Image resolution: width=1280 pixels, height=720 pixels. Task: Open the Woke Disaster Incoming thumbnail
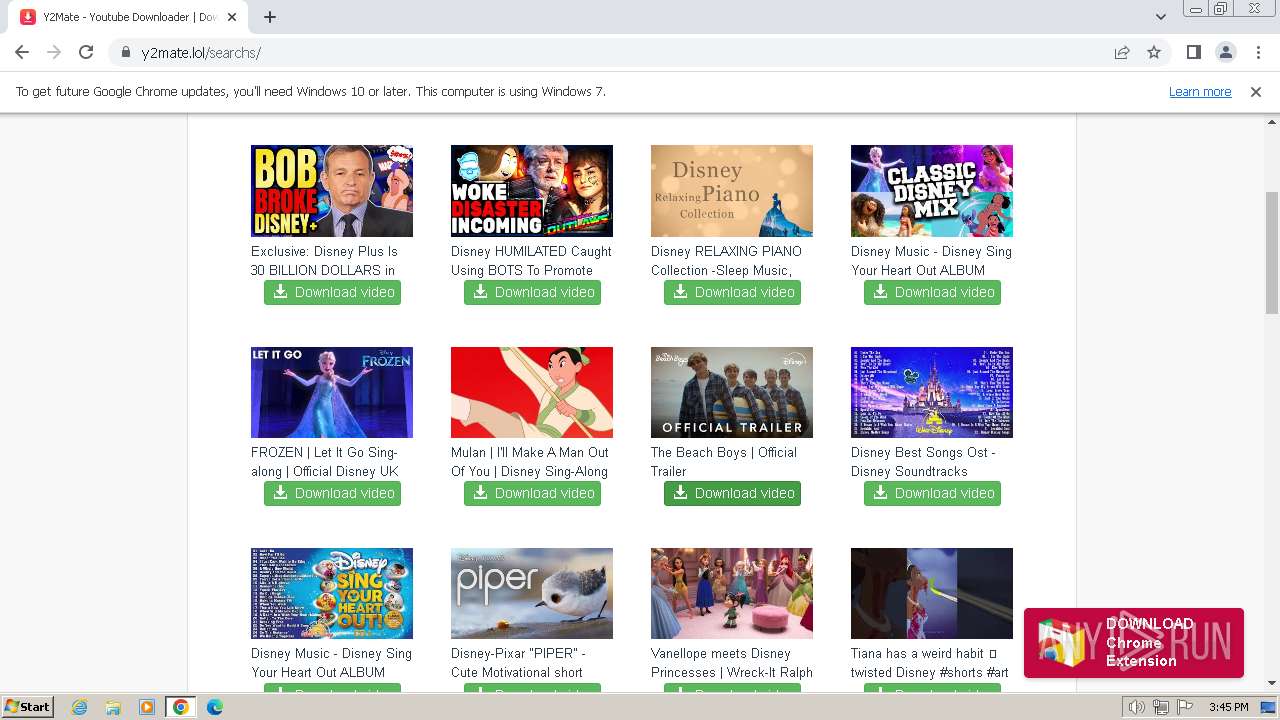532,191
